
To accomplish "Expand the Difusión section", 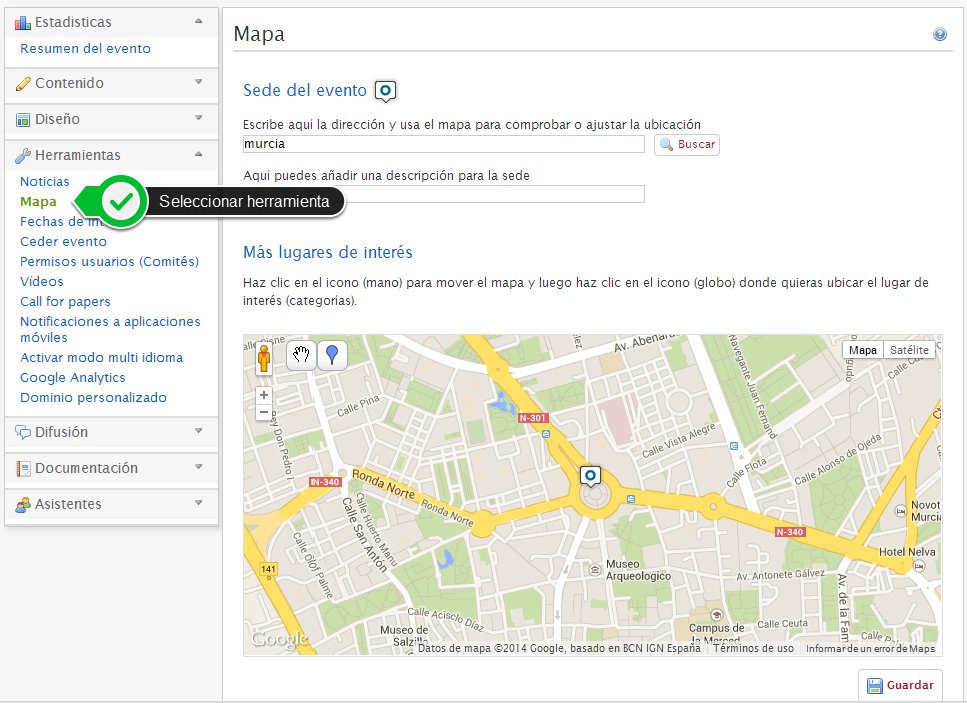I will tap(110, 432).
